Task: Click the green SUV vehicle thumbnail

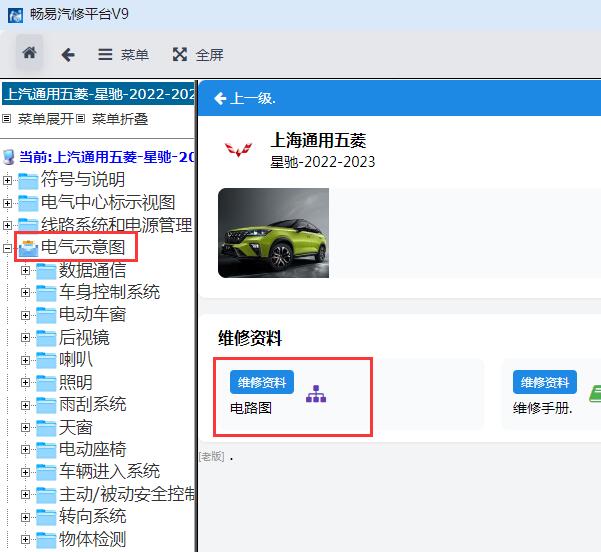Action: click(x=273, y=233)
